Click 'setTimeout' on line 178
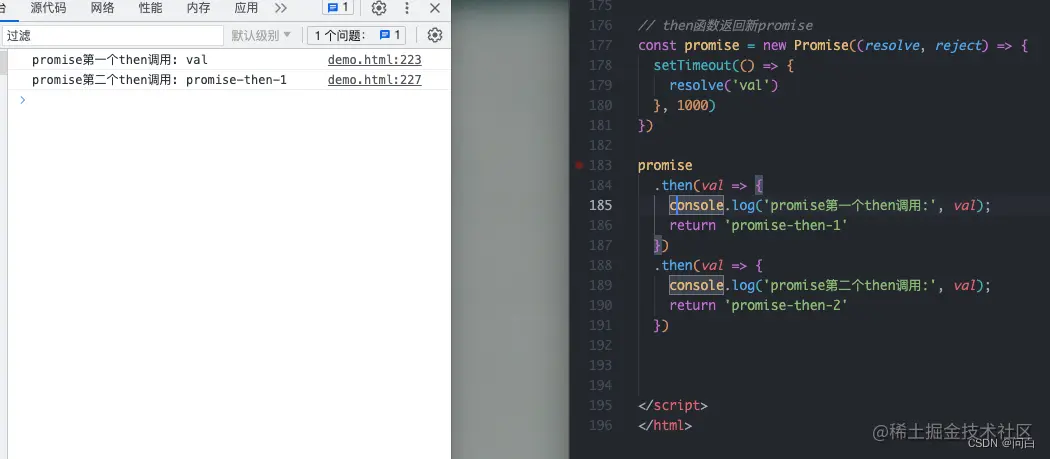The width and height of the screenshot is (1050, 459). click(x=688, y=65)
